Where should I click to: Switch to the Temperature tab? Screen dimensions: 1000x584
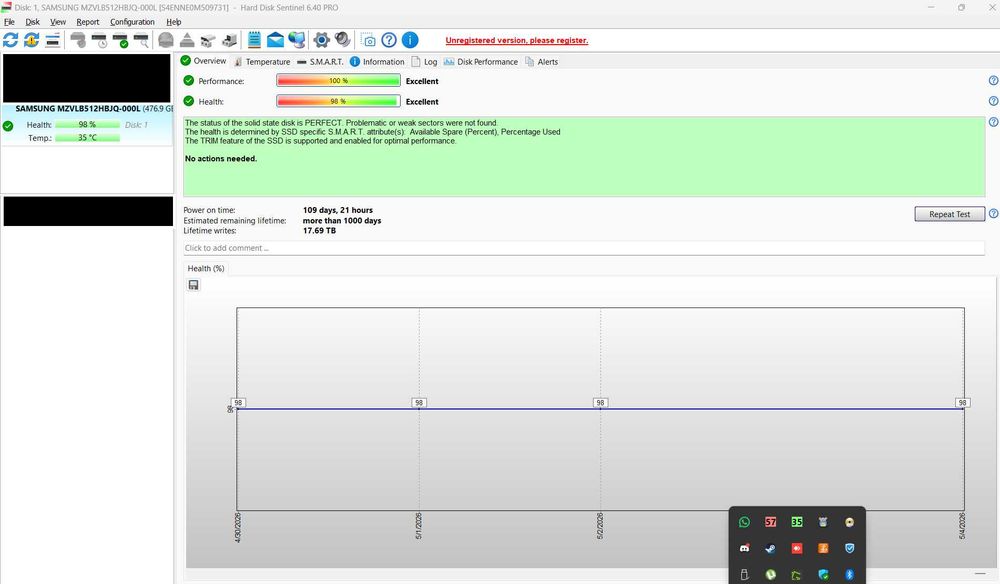click(262, 62)
